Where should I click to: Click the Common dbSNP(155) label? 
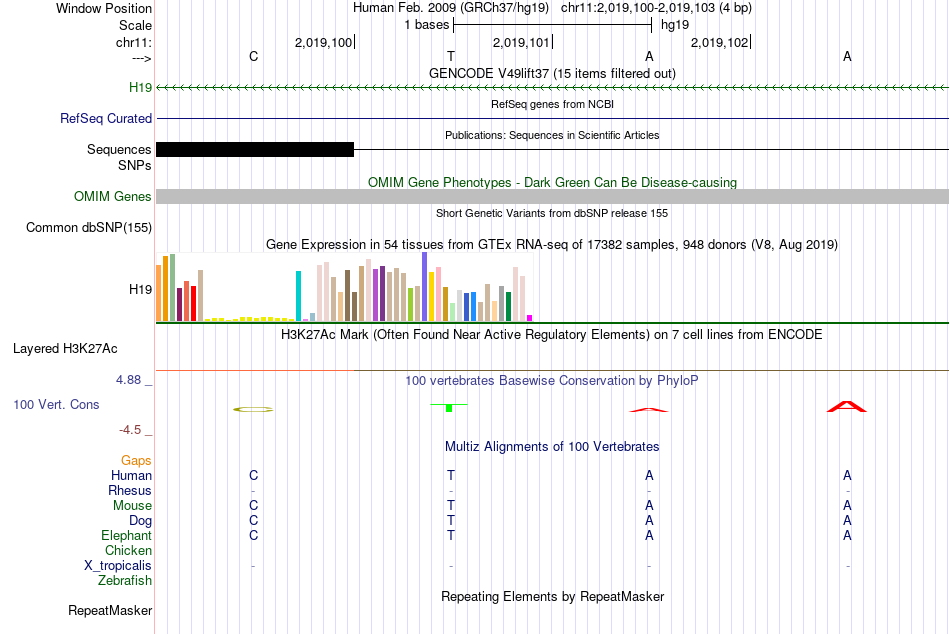pyautogui.click(x=89, y=227)
